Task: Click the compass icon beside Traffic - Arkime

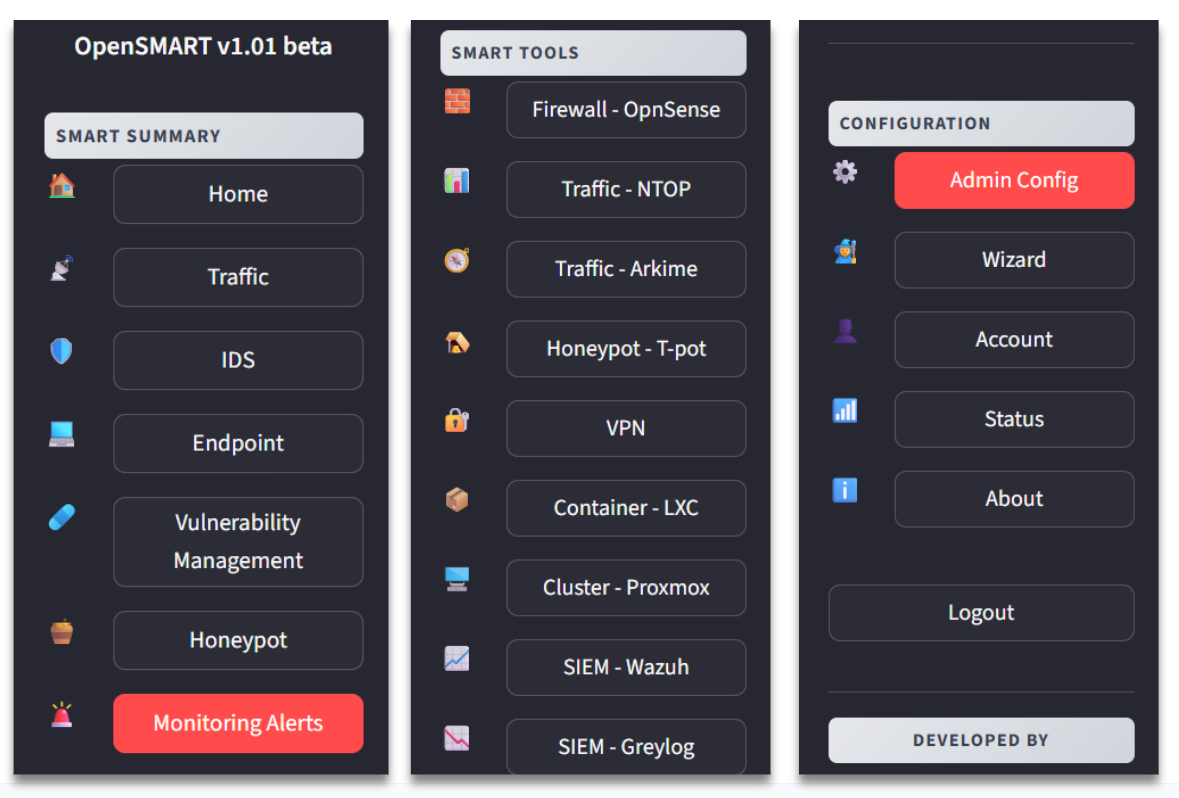Action: point(457,261)
